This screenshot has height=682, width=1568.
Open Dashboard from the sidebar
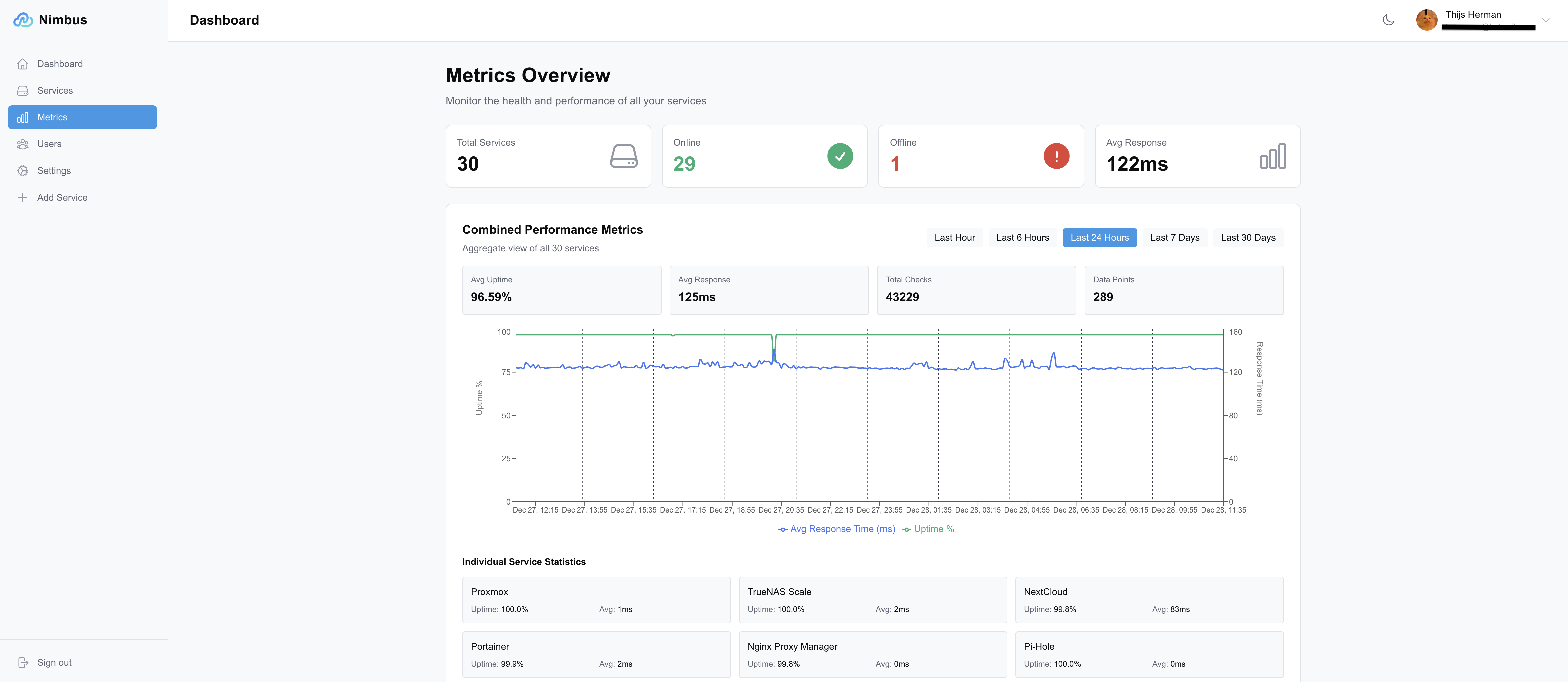22,63
